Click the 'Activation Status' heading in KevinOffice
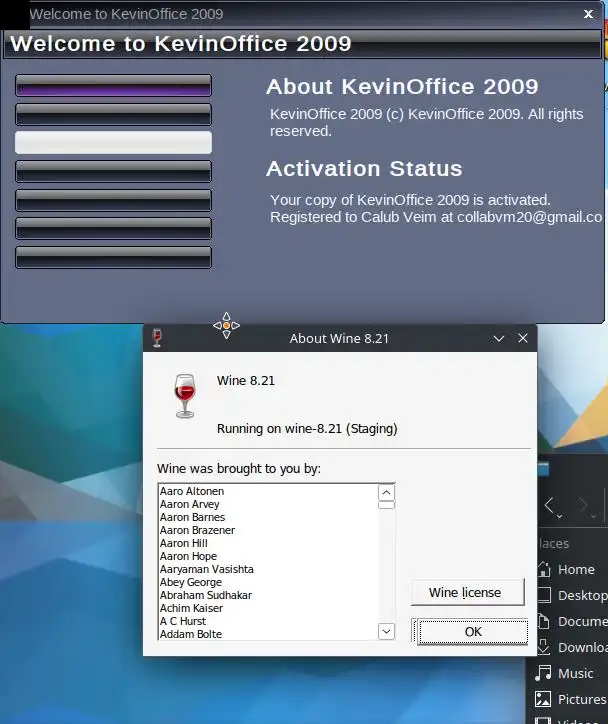 point(364,169)
